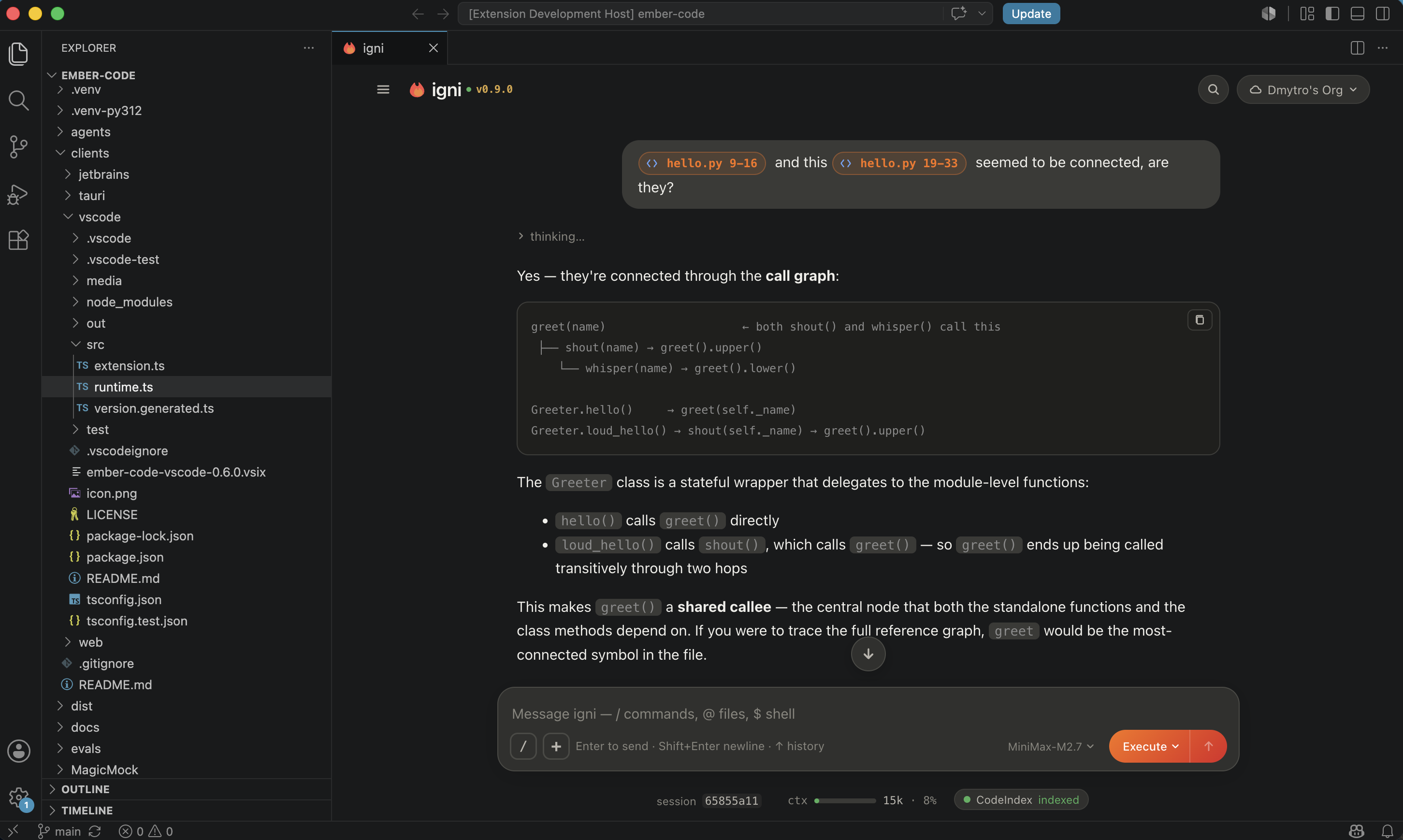Open the Explorer view in activity bar

pos(19,54)
